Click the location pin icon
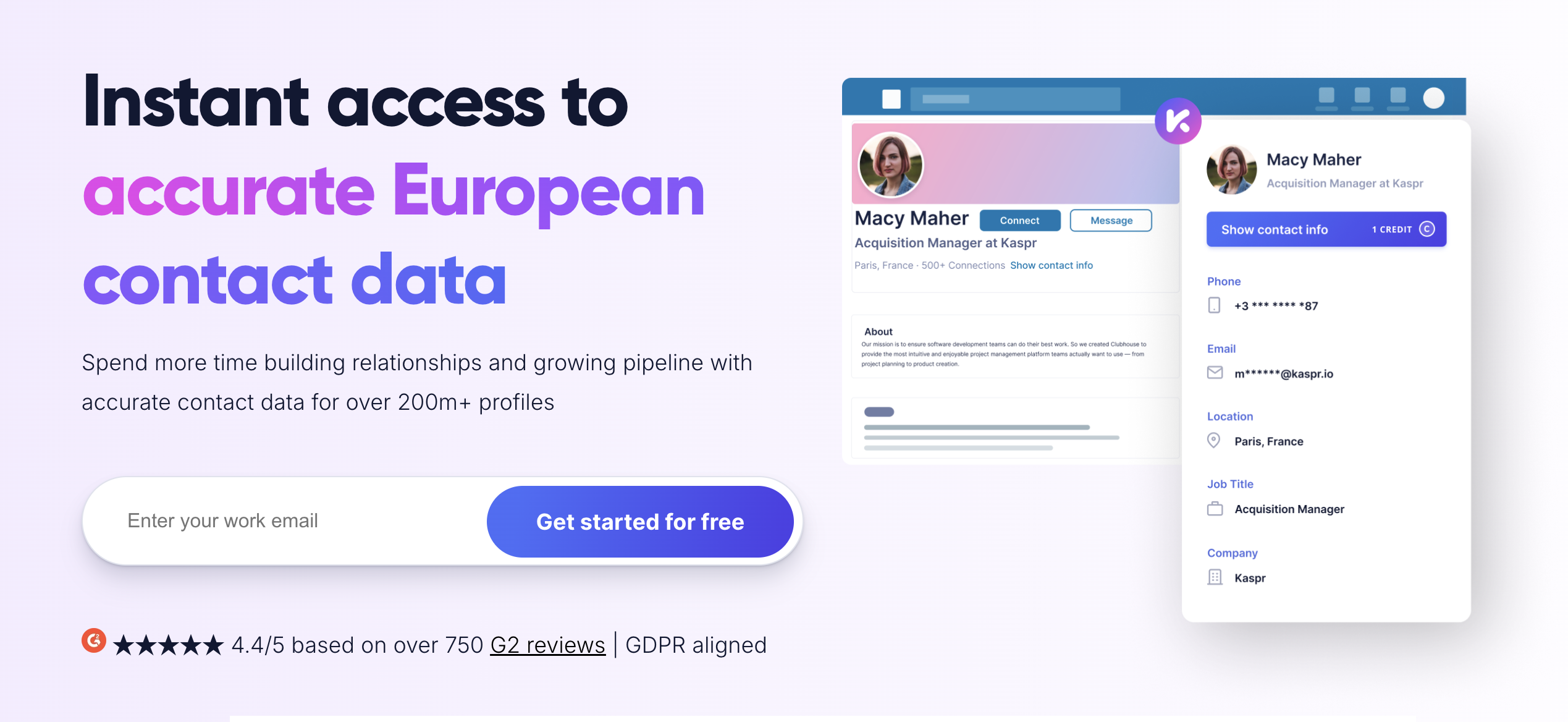The width and height of the screenshot is (1568, 722). pos(1213,440)
